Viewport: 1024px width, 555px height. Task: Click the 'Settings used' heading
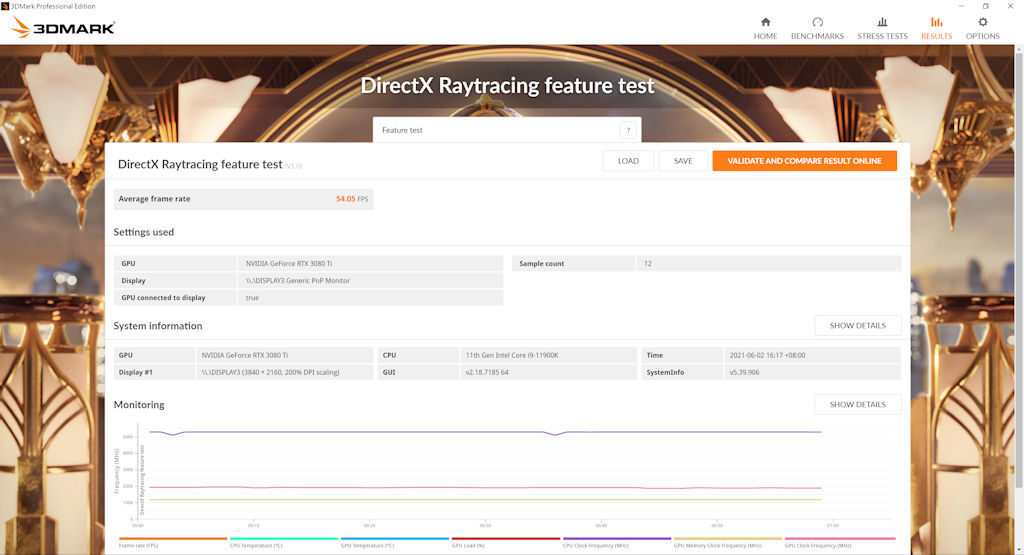(144, 232)
